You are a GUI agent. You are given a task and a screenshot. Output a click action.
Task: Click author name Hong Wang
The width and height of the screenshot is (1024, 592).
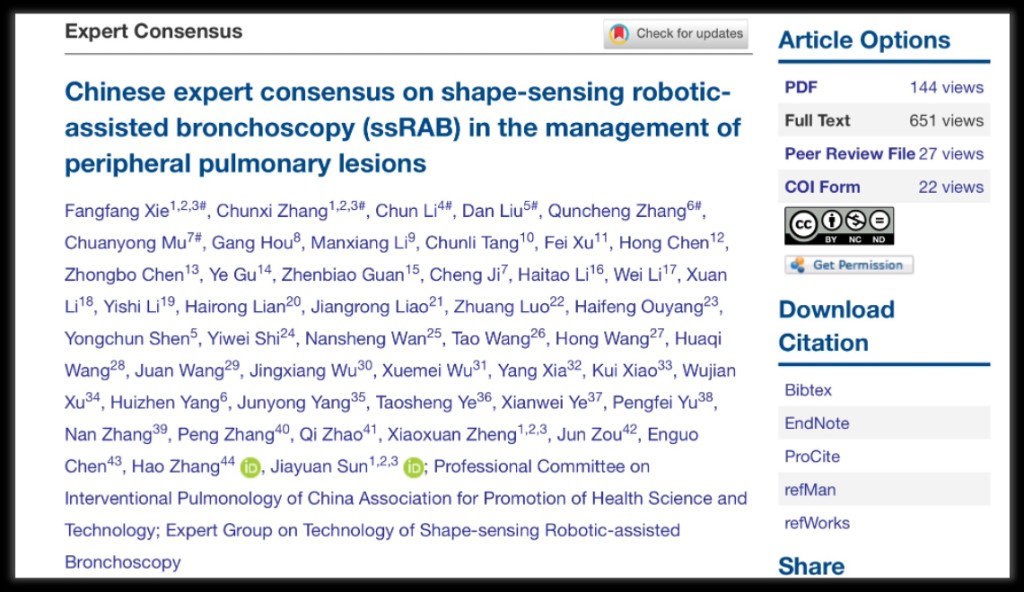click(602, 339)
